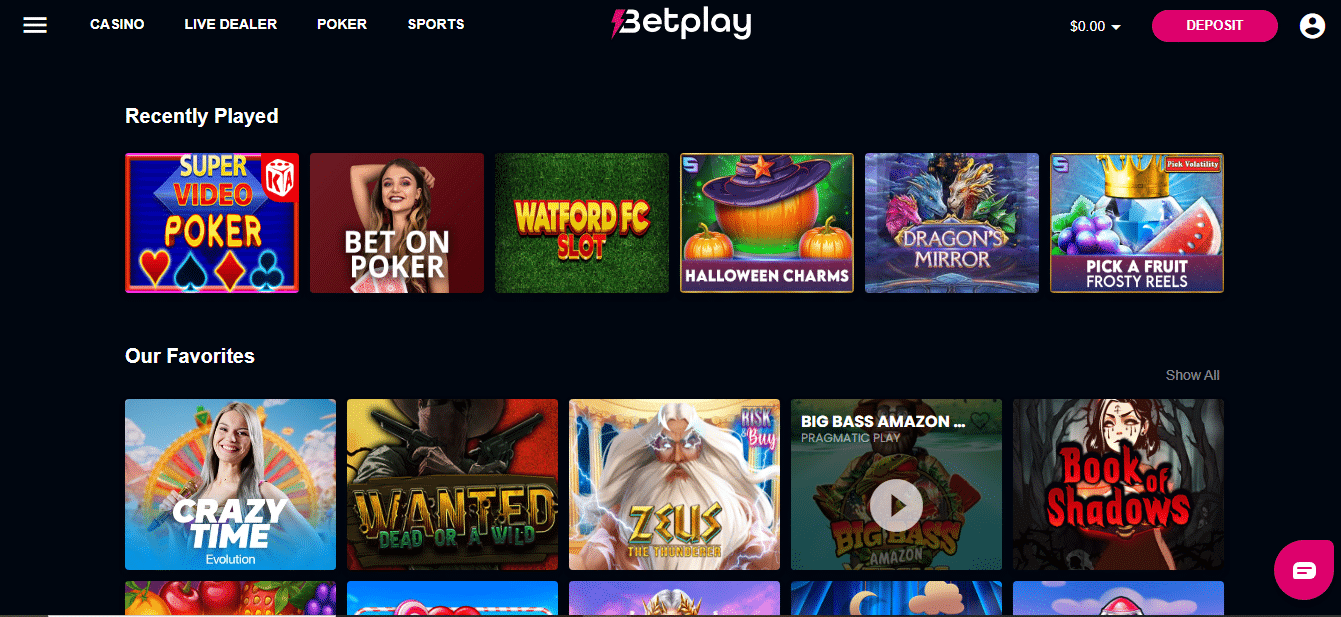Open the live chat support bubble
This screenshot has height=617, width=1341.
pyautogui.click(x=1304, y=570)
